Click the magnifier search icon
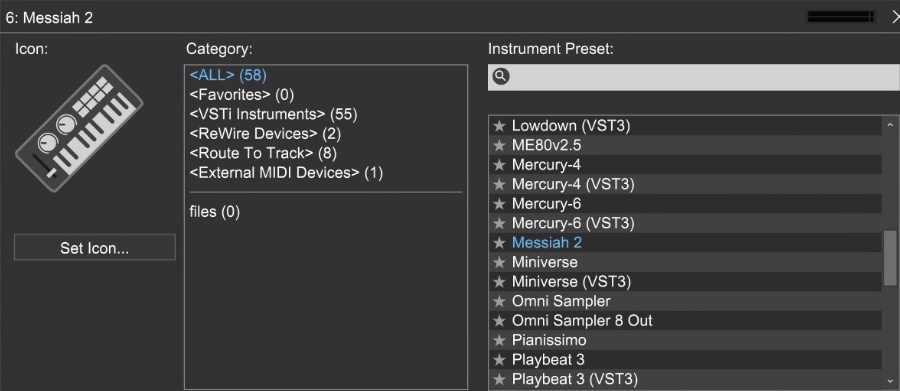The image size is (900, 391). tap(501, 76)
